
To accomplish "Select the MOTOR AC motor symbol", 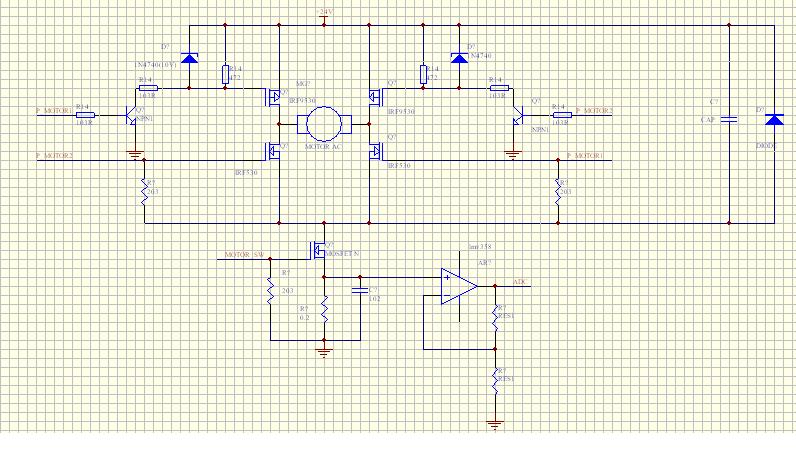I will click(x=324, y=124).
